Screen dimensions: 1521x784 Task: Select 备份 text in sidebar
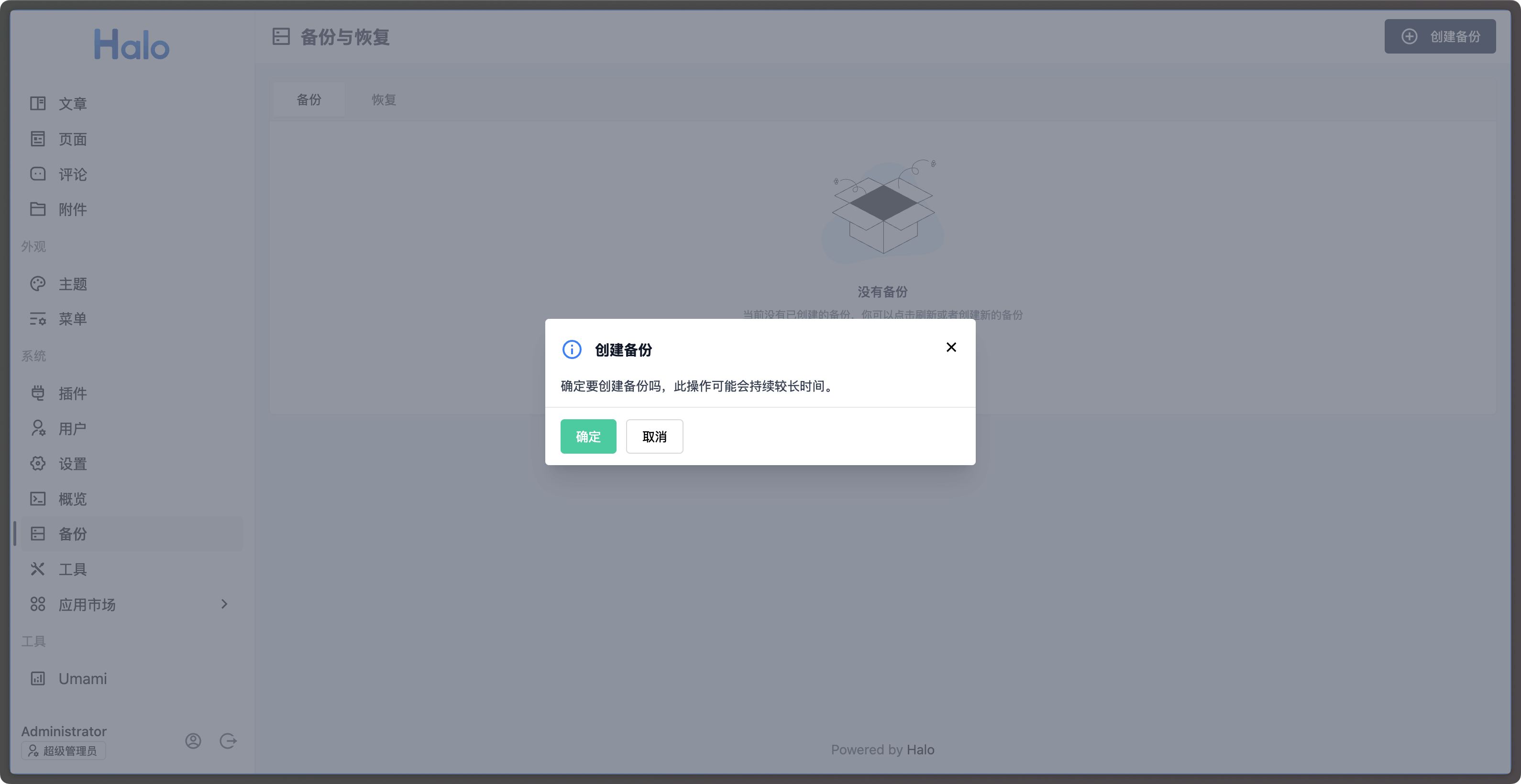pos(73,534)
